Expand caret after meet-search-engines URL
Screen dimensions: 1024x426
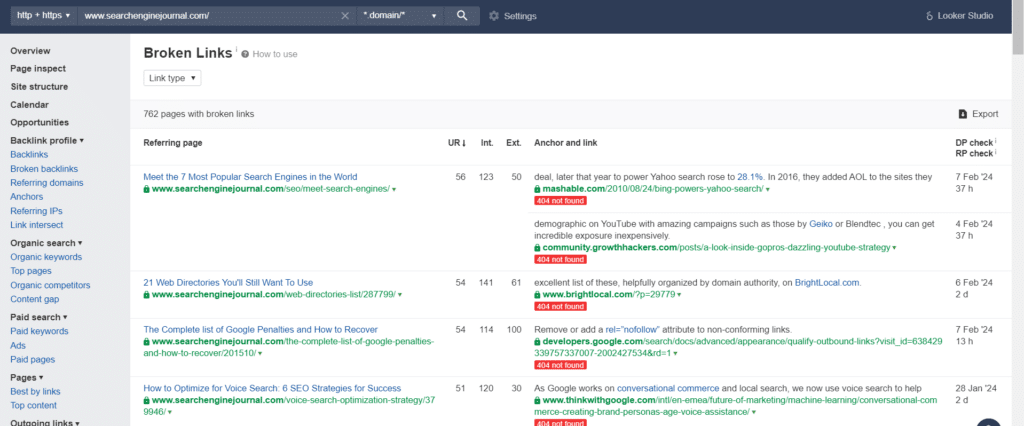click(x=394, y=189)
